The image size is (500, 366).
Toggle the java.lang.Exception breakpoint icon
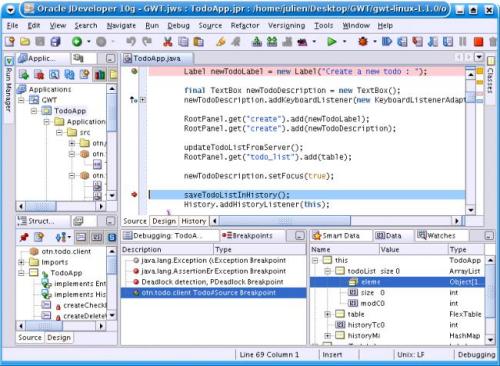coord(136,260)
